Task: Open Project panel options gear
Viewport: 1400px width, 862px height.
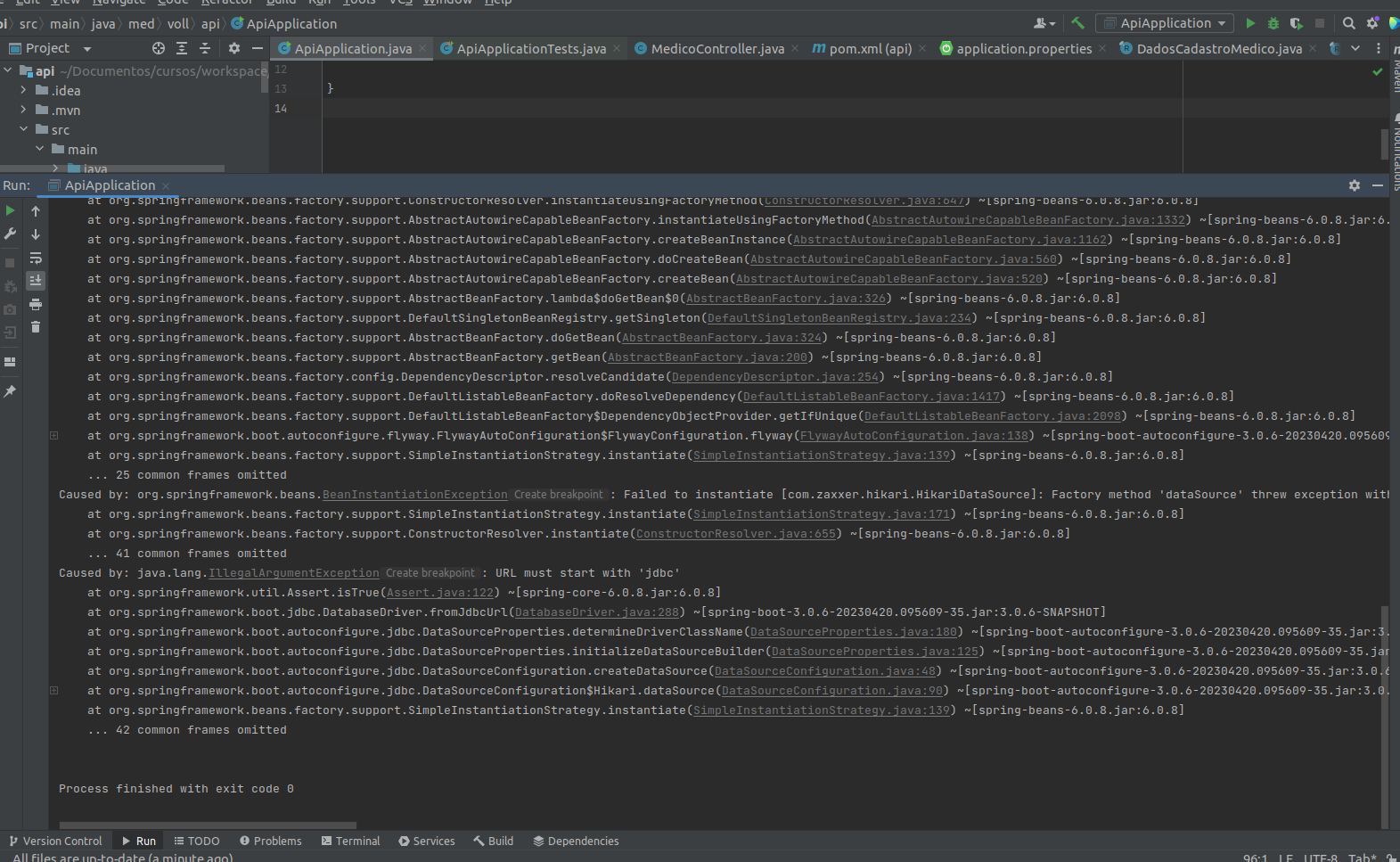Action: pos(234,48)
